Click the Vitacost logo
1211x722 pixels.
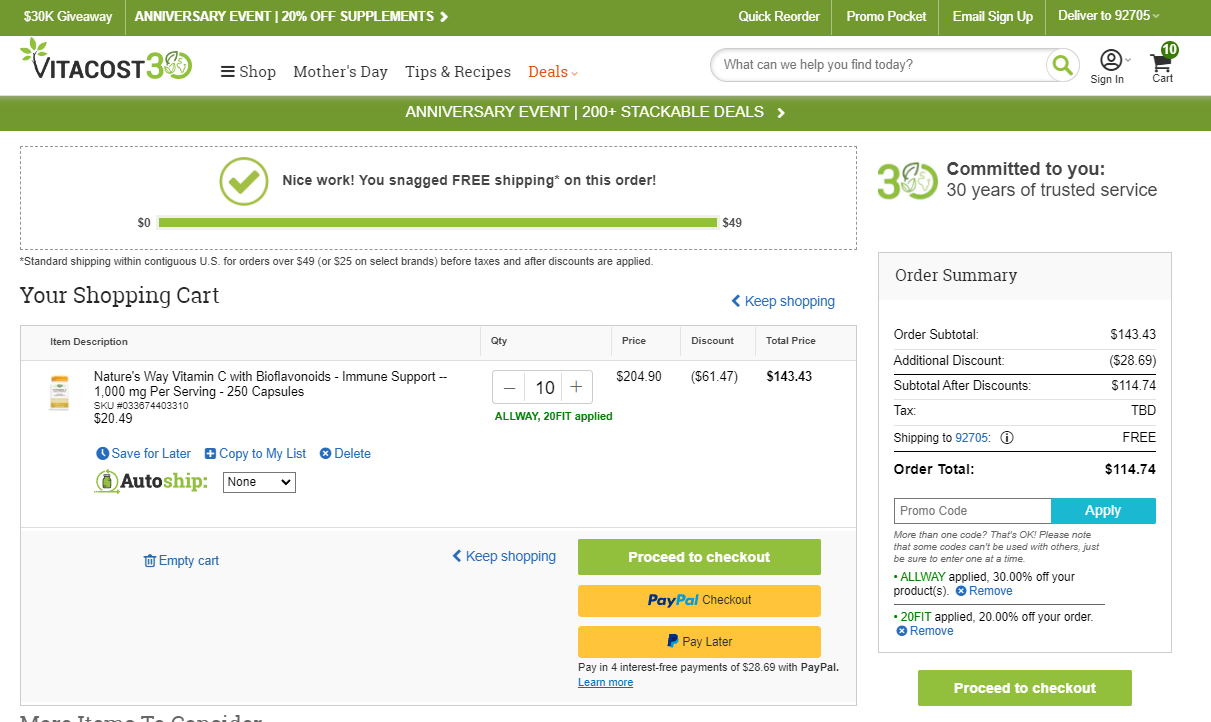click(x=105, y=62)
